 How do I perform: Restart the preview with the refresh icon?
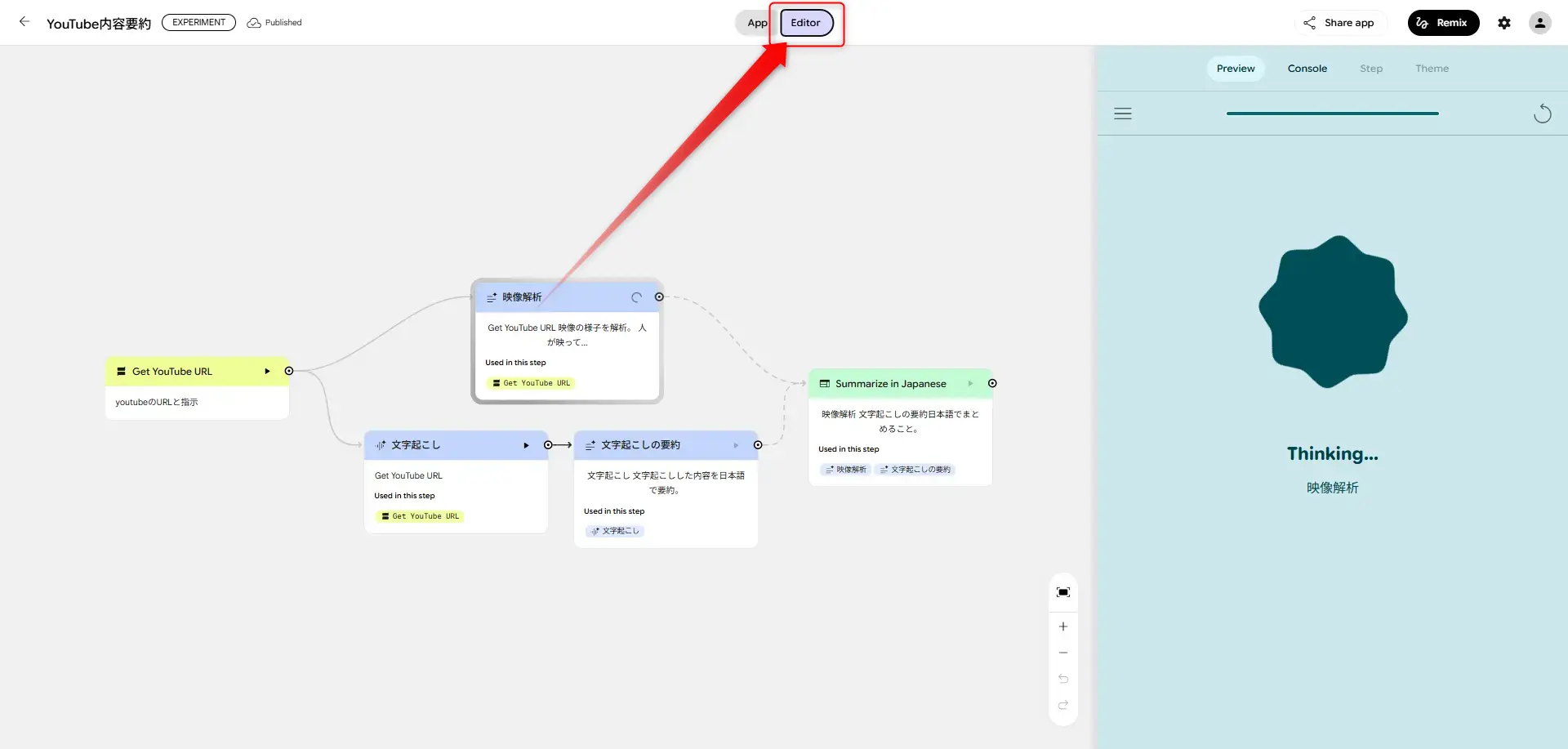coord(1542,114)
